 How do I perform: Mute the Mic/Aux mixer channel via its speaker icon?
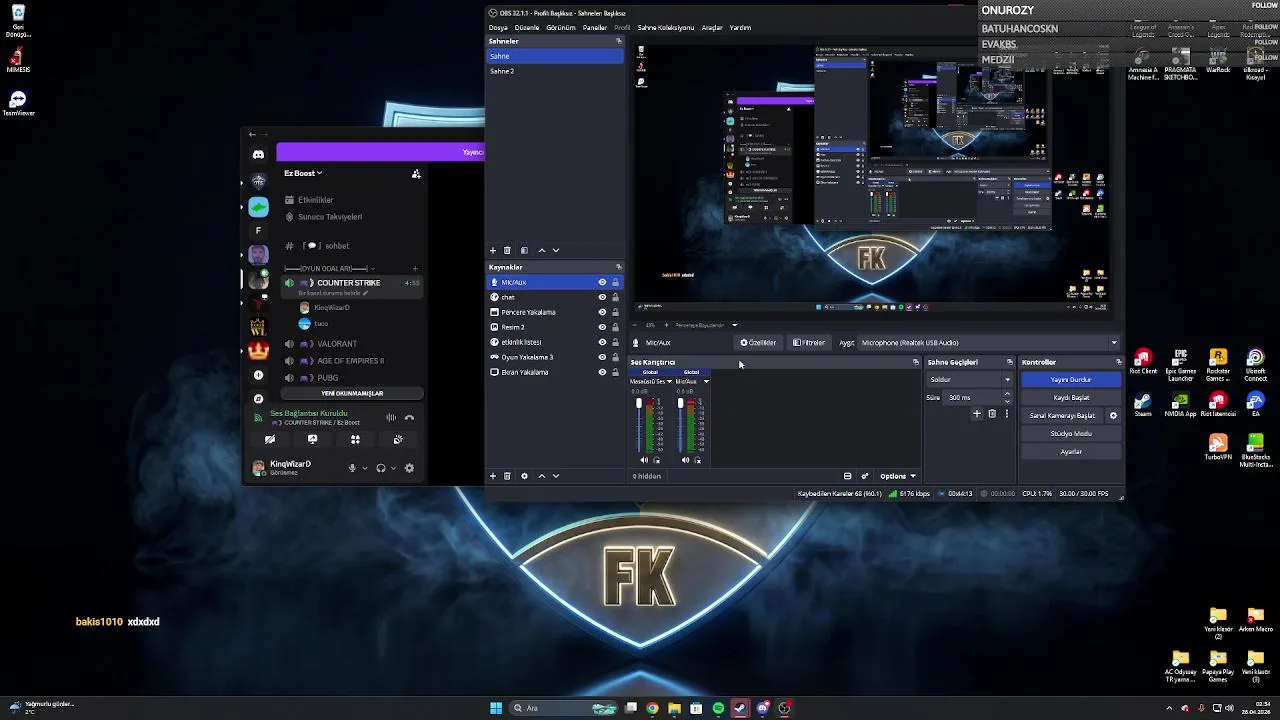(x=685, y=460)
